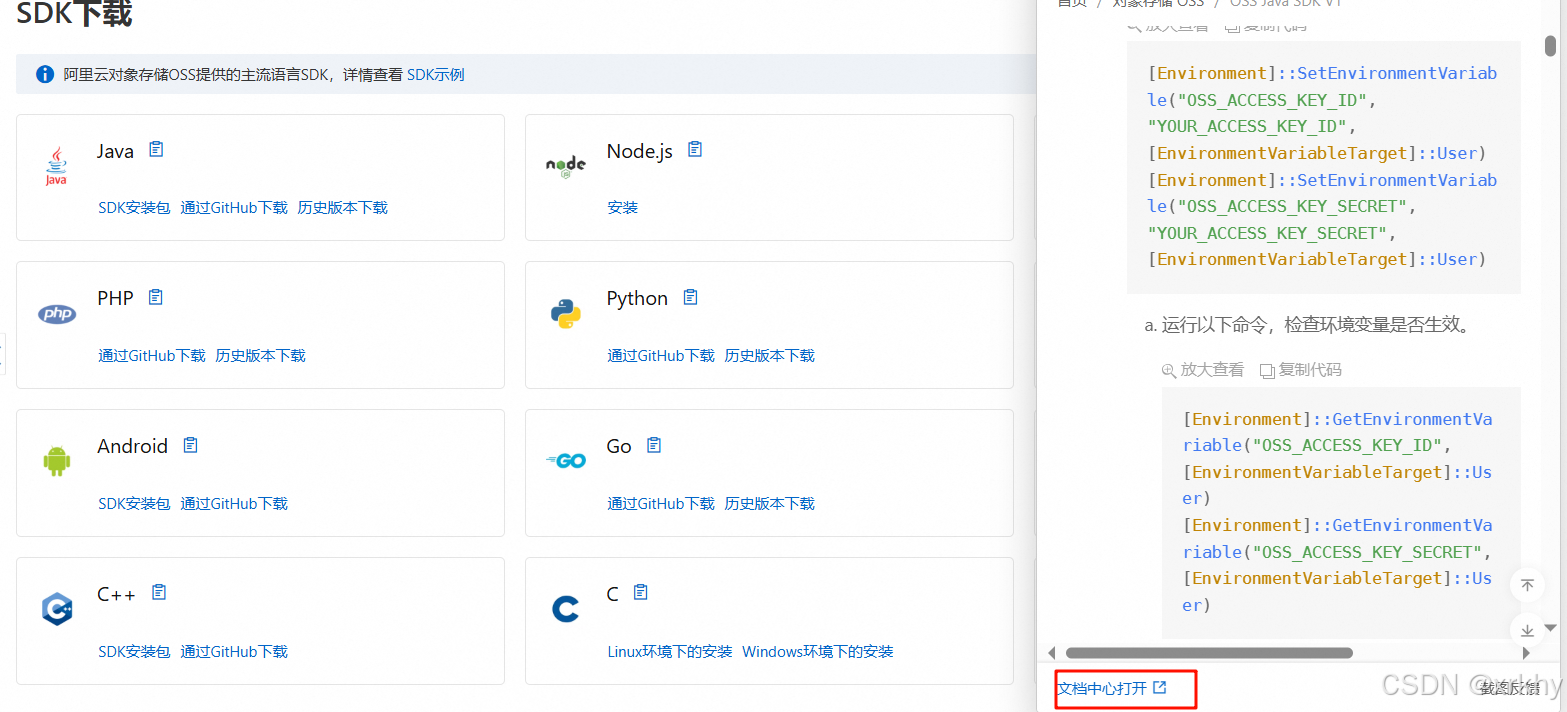This screenshot has width=1567, height=712.
Task: Open Android 通过GitHub下载 link
Action: coord(234,504)
